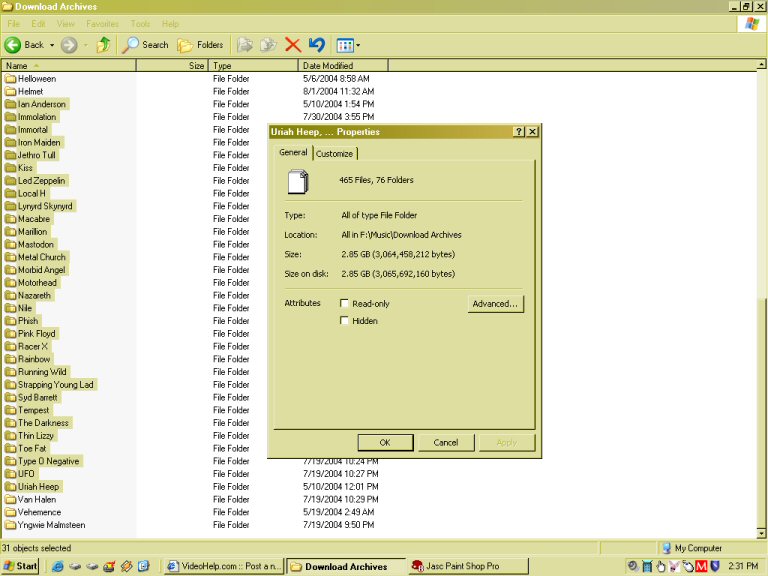Switch to Jasc Paint Shop Pro taskbar

(468, 566)
